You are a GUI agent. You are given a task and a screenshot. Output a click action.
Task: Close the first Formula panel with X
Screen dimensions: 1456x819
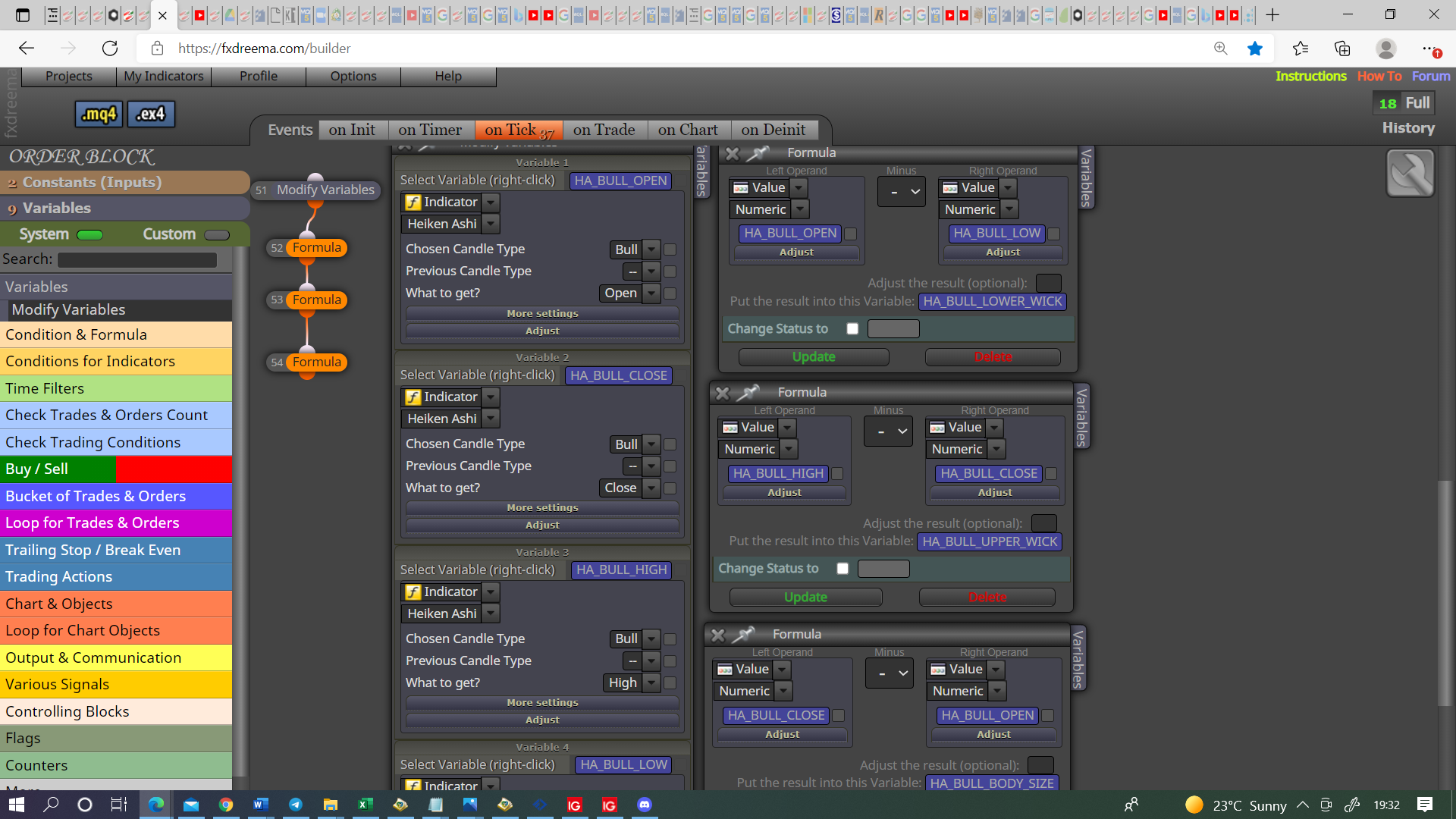(x=732, y=153)
